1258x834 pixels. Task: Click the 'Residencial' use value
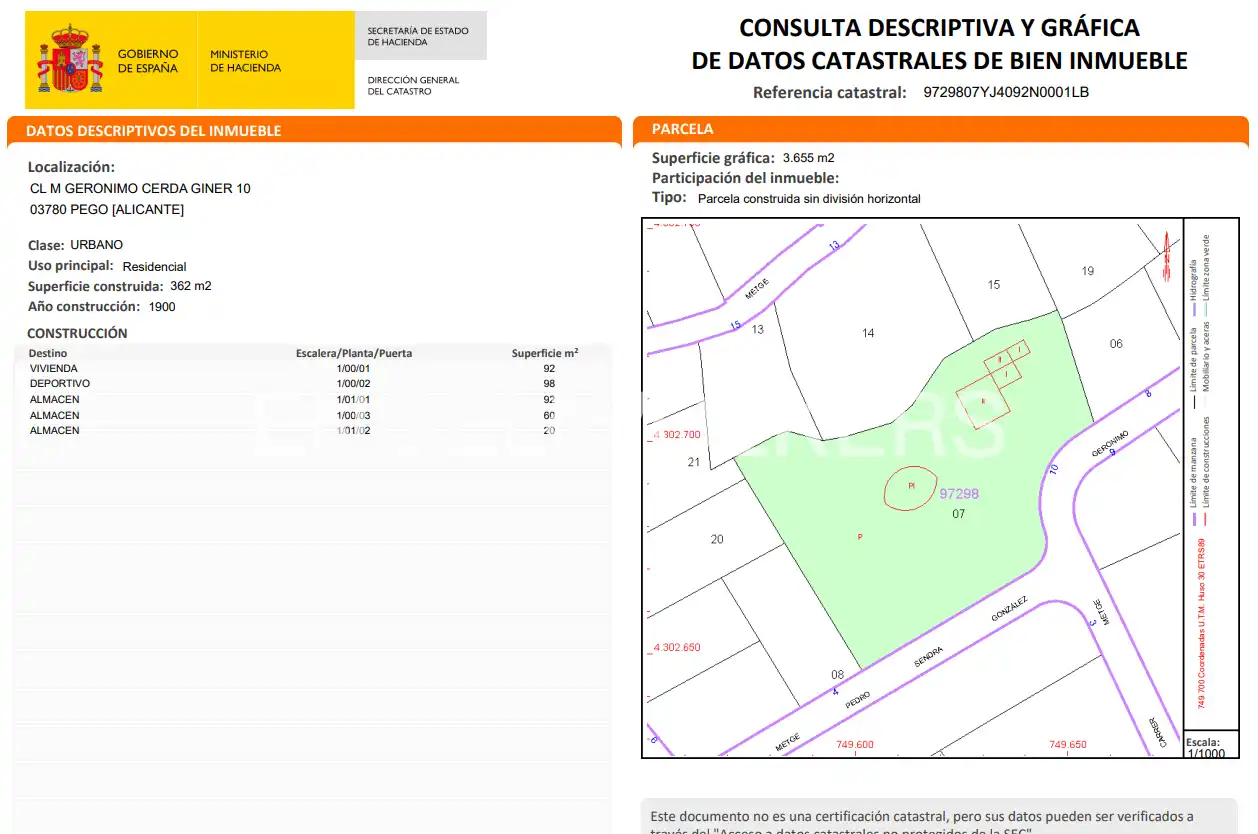click(154, 267)
